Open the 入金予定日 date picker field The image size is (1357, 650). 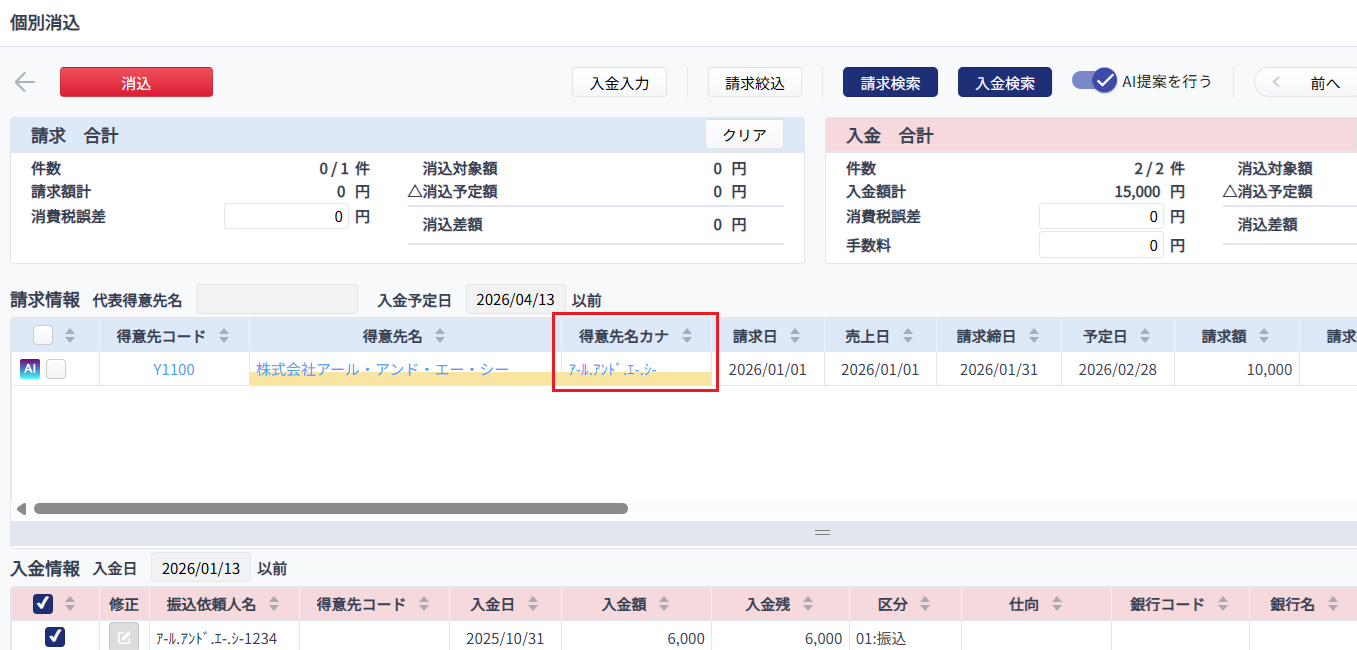pyautogui.click(x=515, y=299)
